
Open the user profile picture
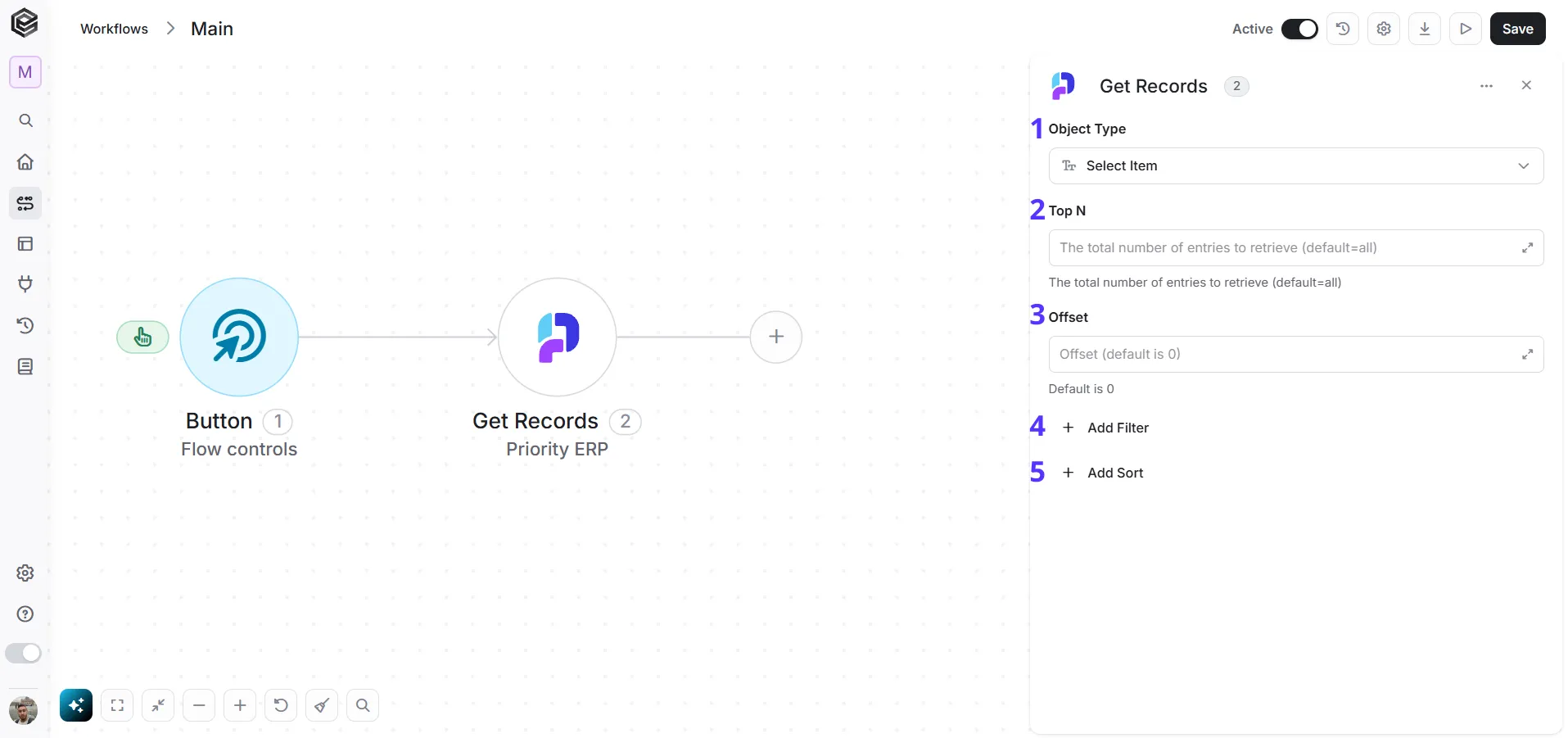(x=23, y=710)
